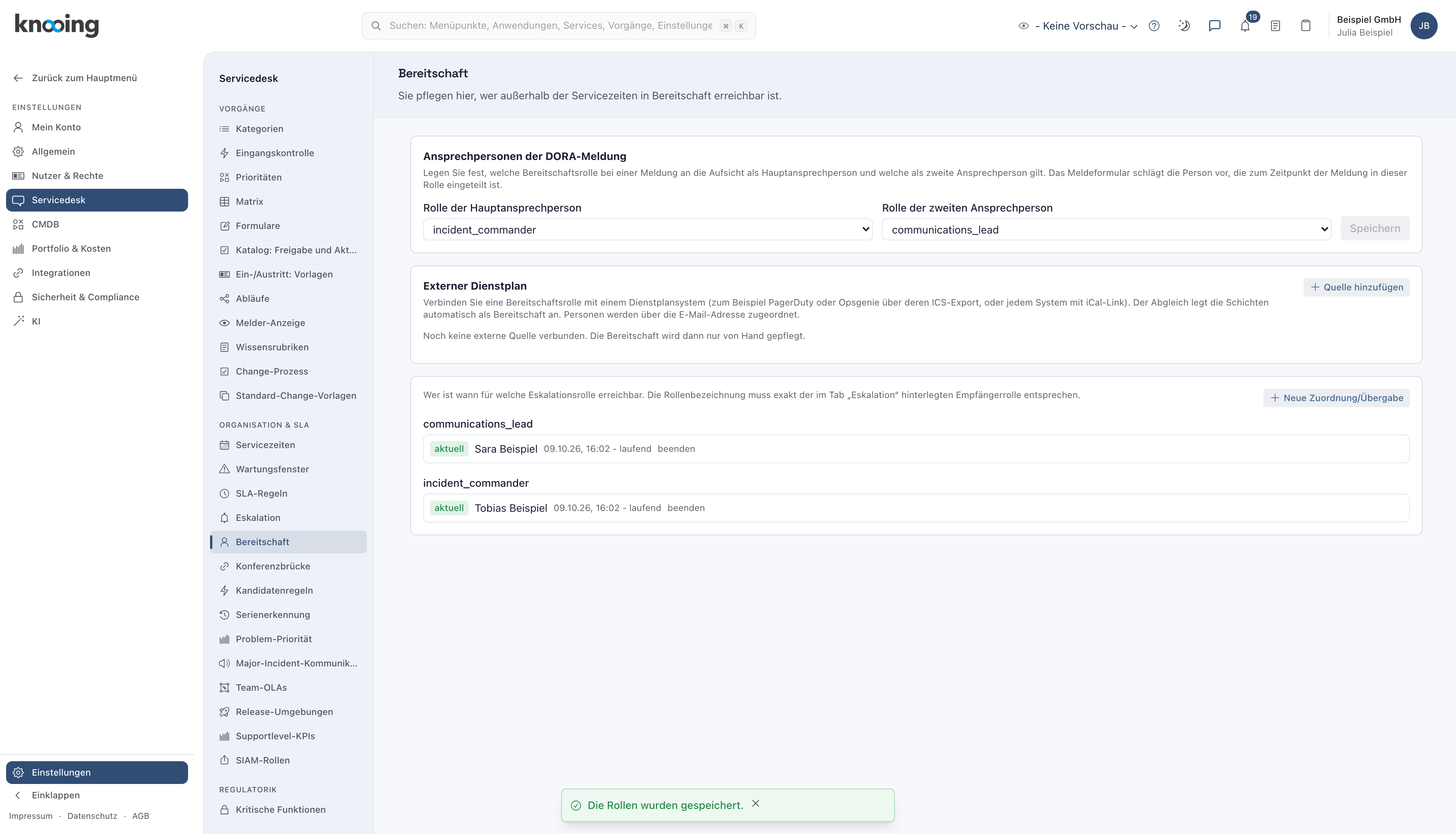Open Integrationen settings
This screenshot has height=834, width=1456.
tap(97, 273)
